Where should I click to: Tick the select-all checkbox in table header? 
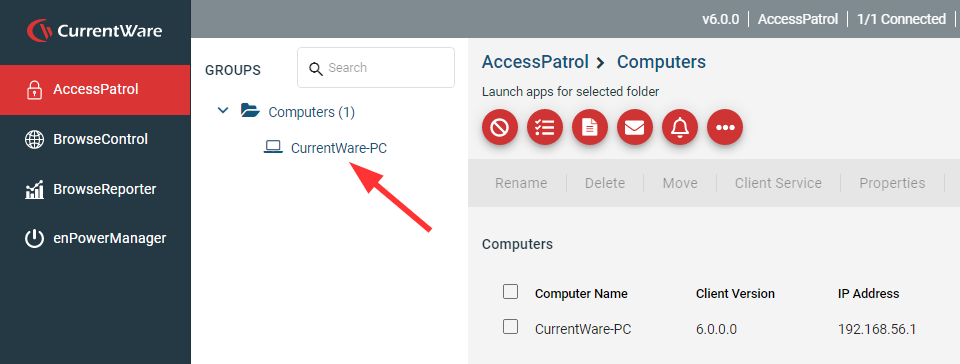pos(510,291)
